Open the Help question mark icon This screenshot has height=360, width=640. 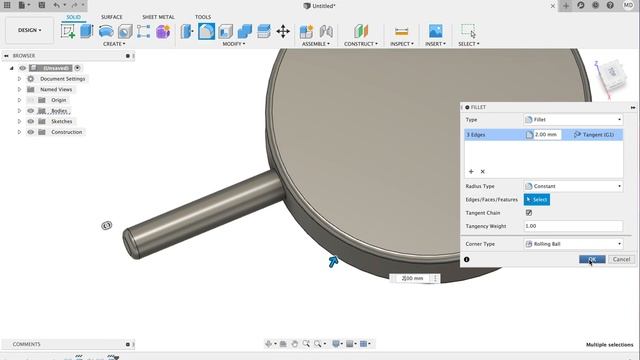(610, 5)
